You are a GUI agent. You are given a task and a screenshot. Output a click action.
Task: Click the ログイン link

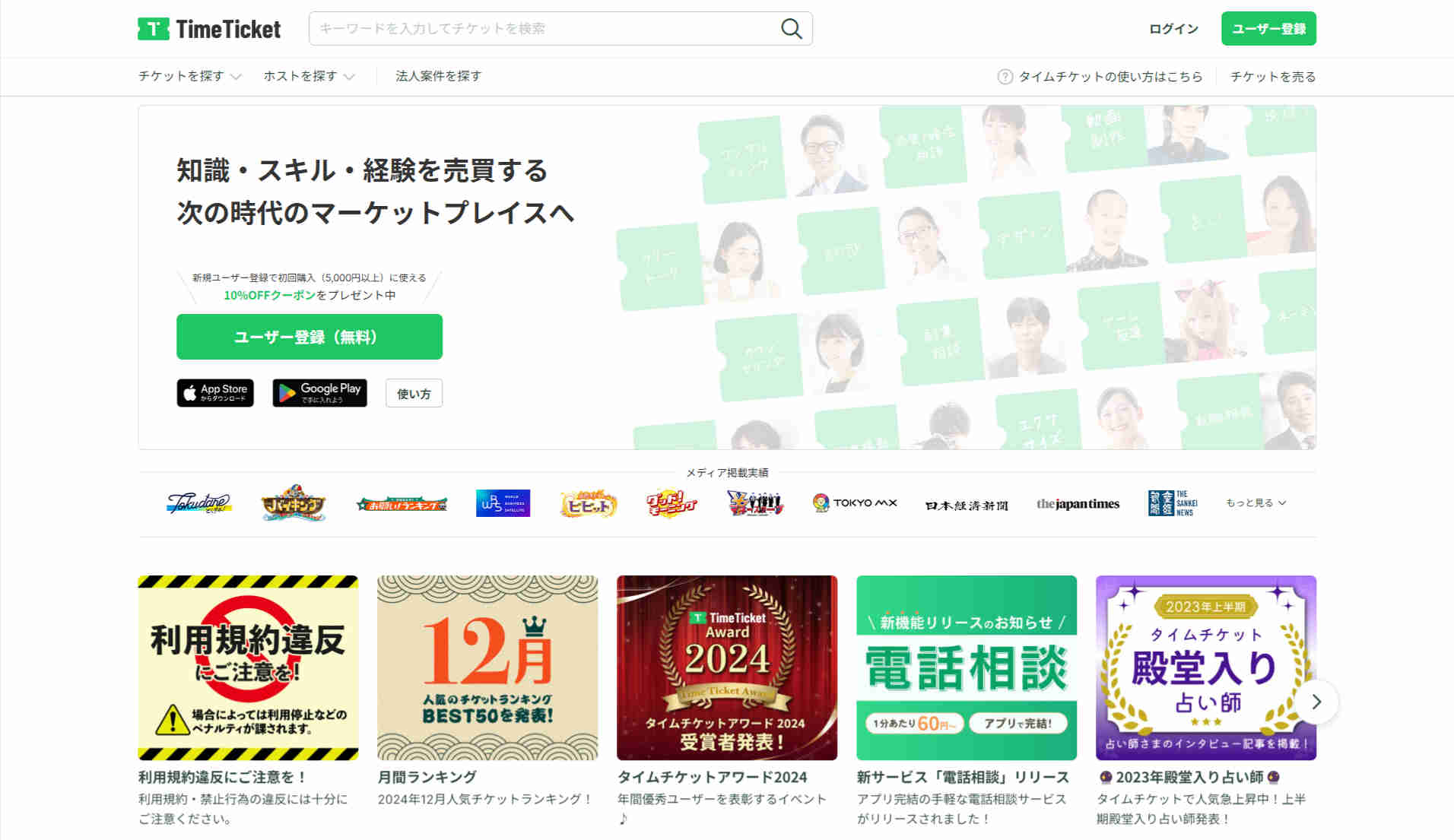pyautogui.click(x=1173, y=29)
